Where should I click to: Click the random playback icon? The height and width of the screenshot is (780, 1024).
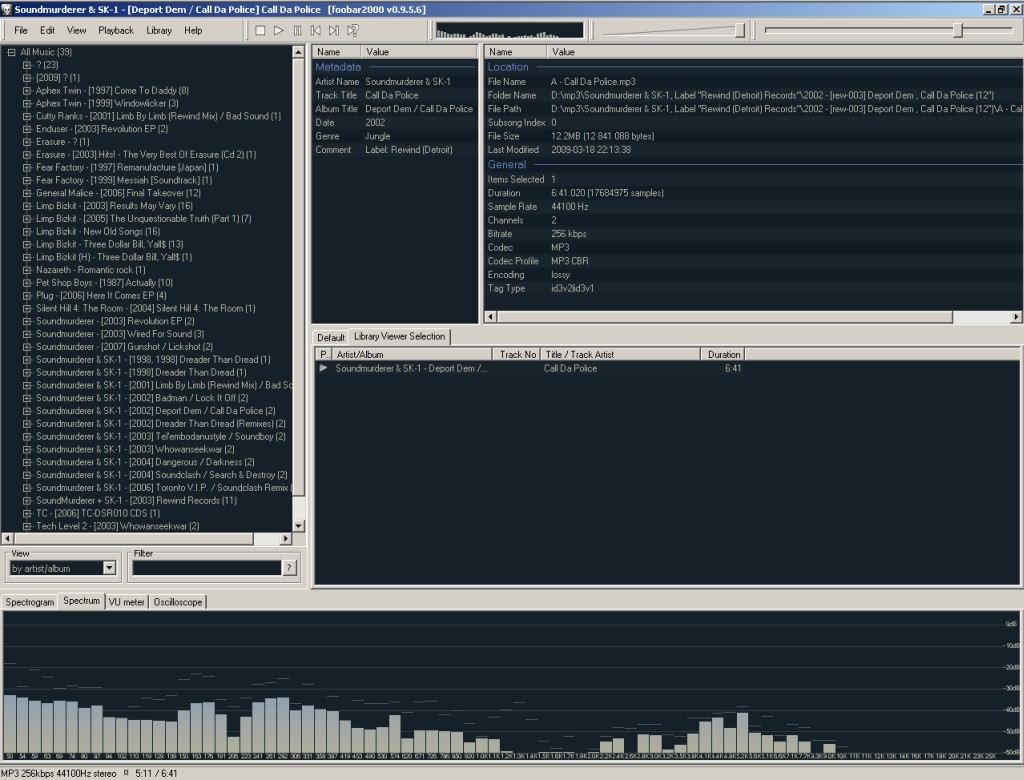pyautogui.click(x=353, y=31)
